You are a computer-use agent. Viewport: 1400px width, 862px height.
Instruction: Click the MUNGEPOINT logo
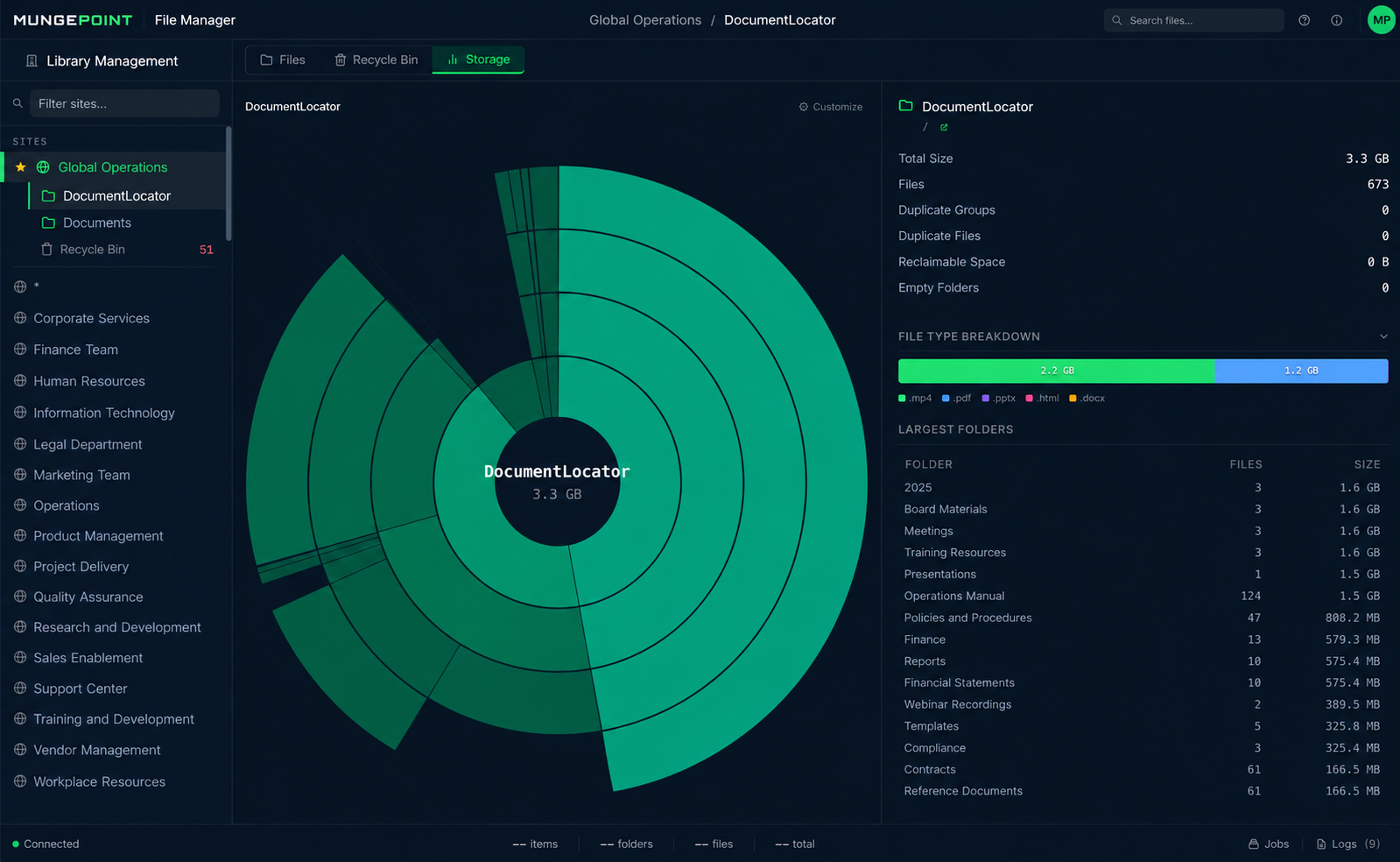pyautogui.click(x=73, y=20)
